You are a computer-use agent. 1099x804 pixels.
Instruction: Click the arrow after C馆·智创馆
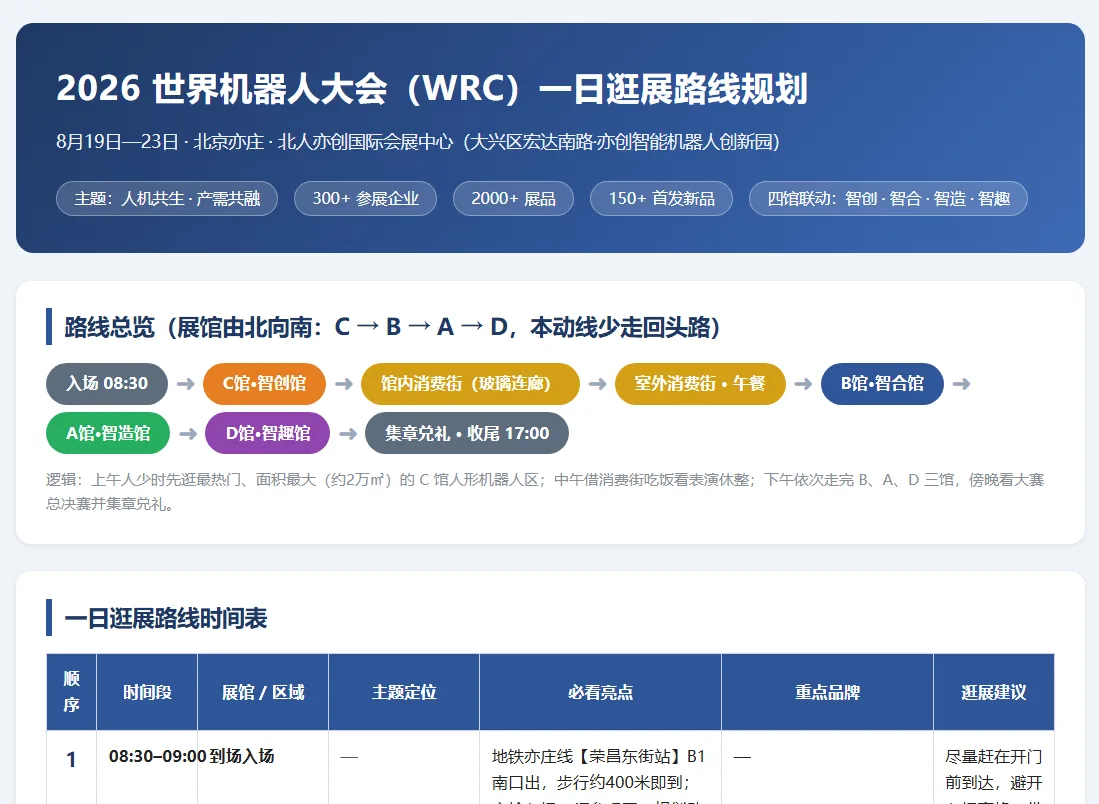343,383
